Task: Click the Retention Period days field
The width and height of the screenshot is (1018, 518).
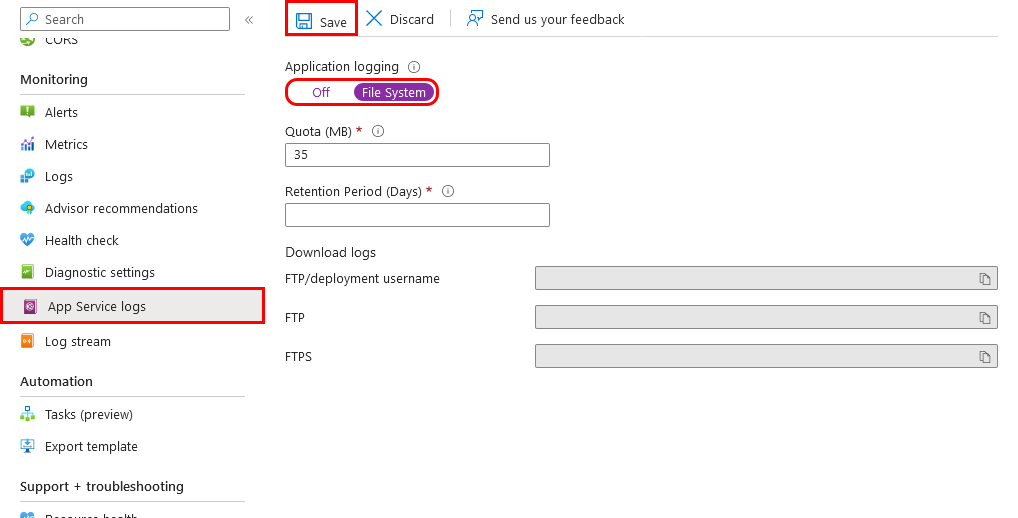Action: (417, 215)
